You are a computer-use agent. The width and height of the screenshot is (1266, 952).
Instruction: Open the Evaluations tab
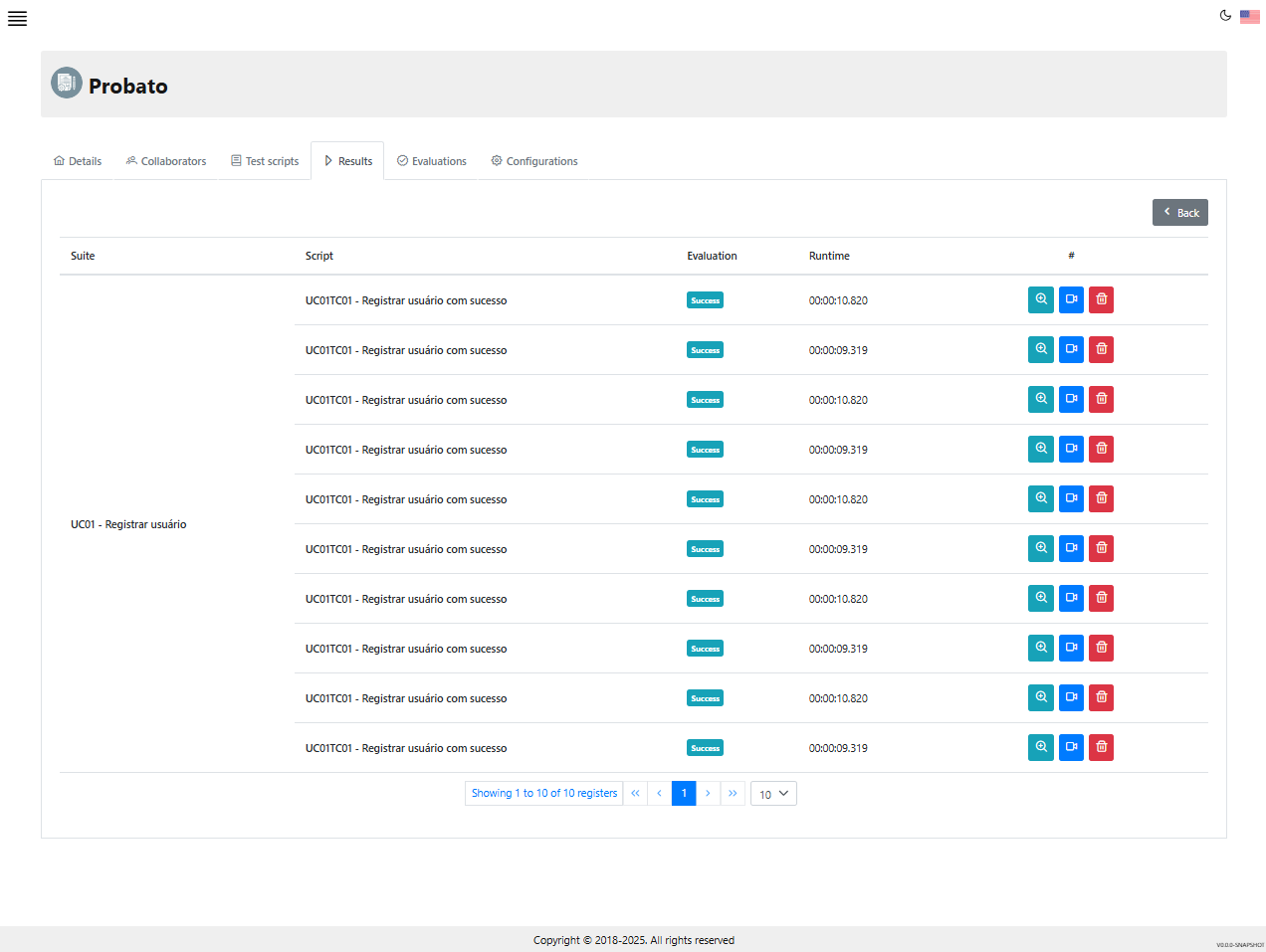point(432,161)
